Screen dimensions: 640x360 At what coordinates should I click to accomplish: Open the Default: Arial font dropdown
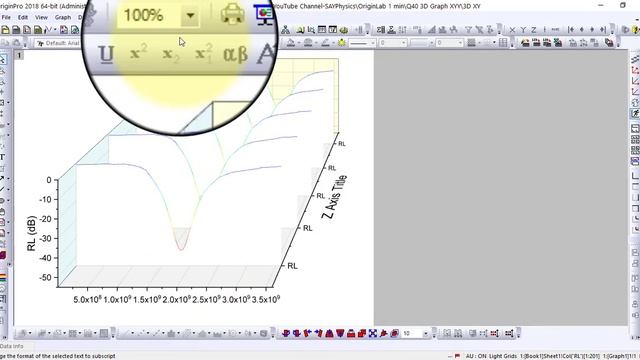click(57, 43)
